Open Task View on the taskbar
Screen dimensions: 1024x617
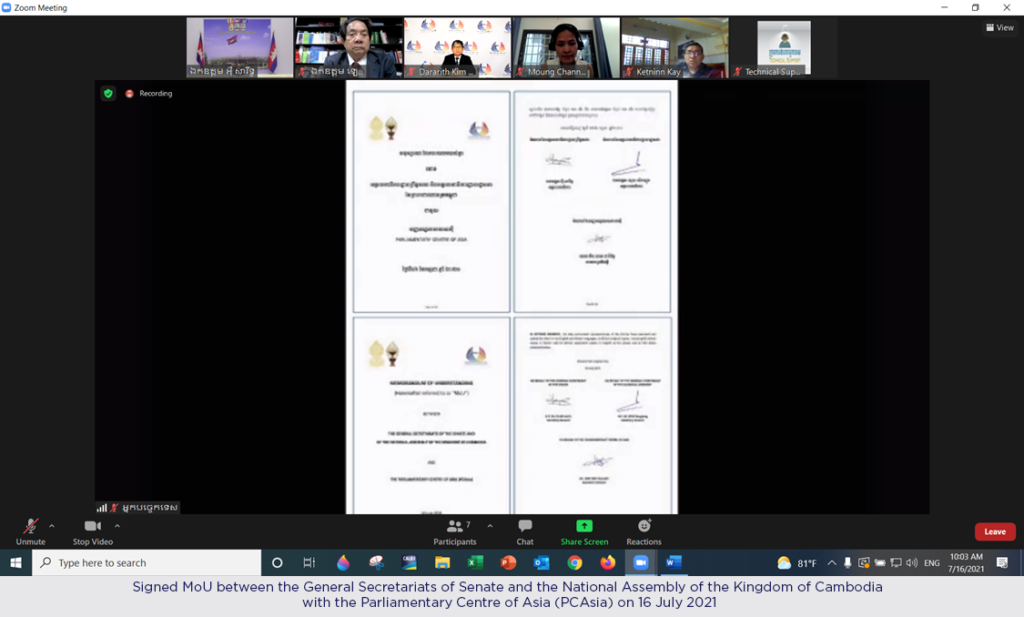tap(309, 563)
